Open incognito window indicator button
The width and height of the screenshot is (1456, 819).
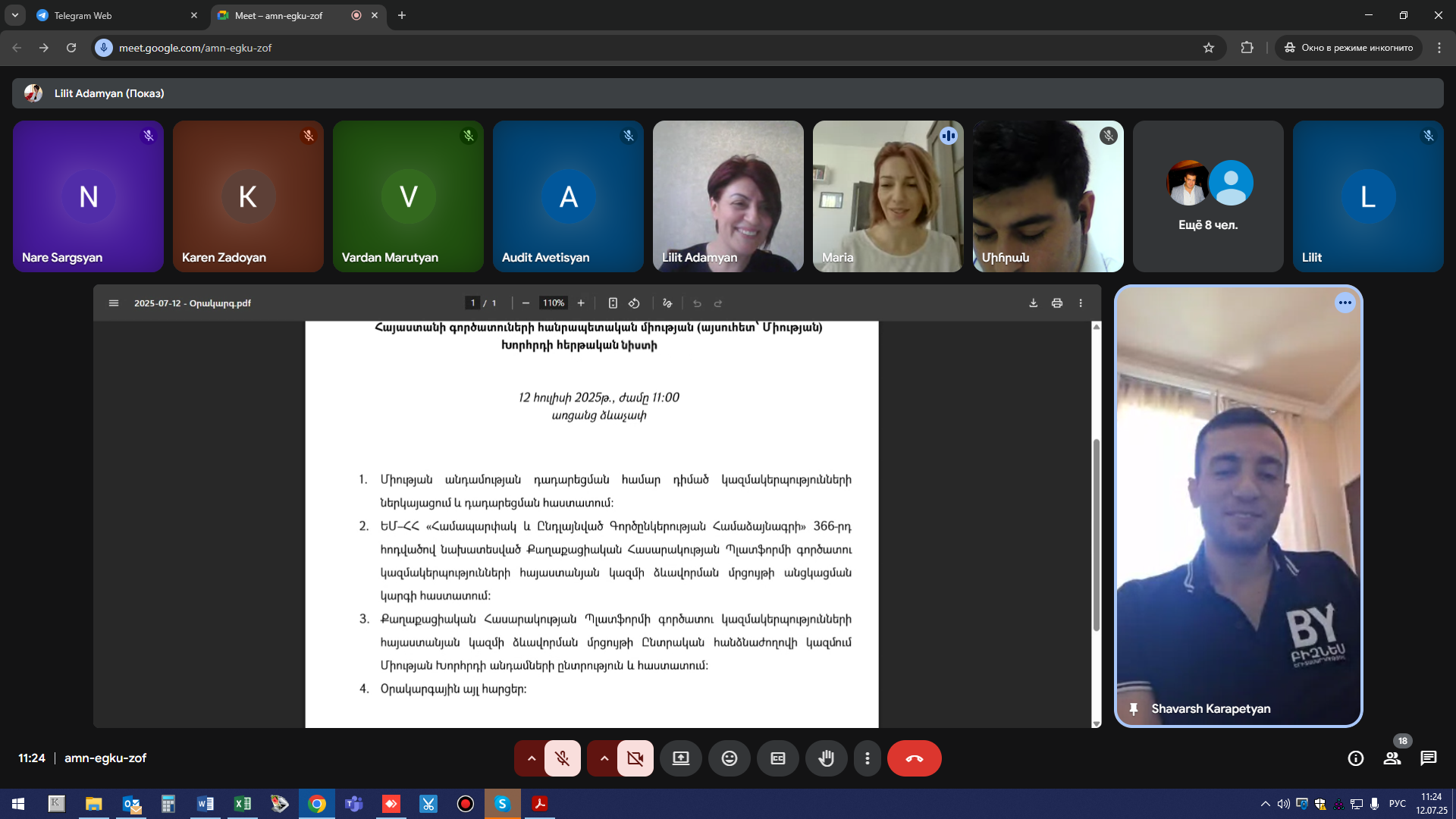(1349, 48)
